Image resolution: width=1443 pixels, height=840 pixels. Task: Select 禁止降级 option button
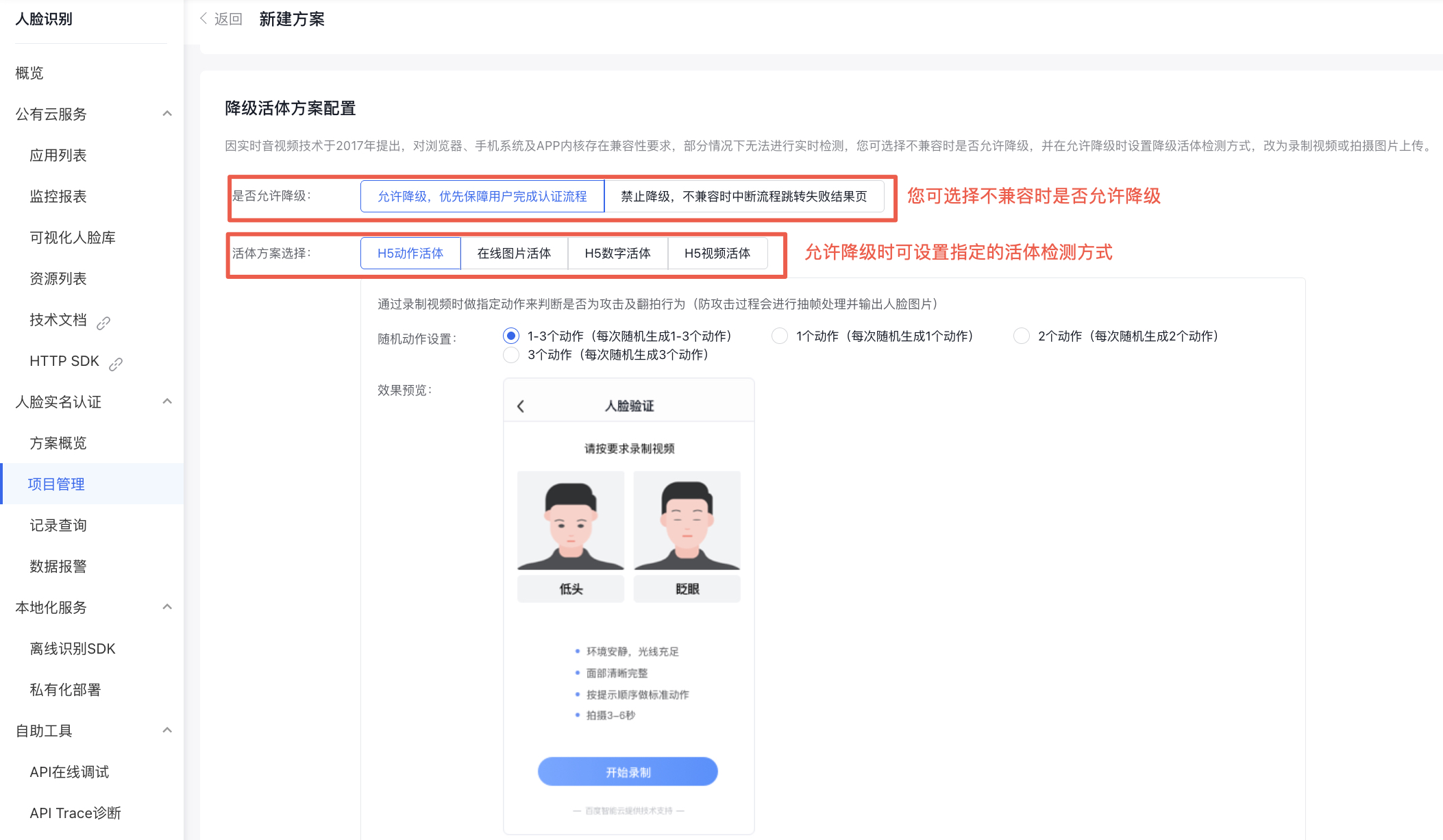click(743, 197)
